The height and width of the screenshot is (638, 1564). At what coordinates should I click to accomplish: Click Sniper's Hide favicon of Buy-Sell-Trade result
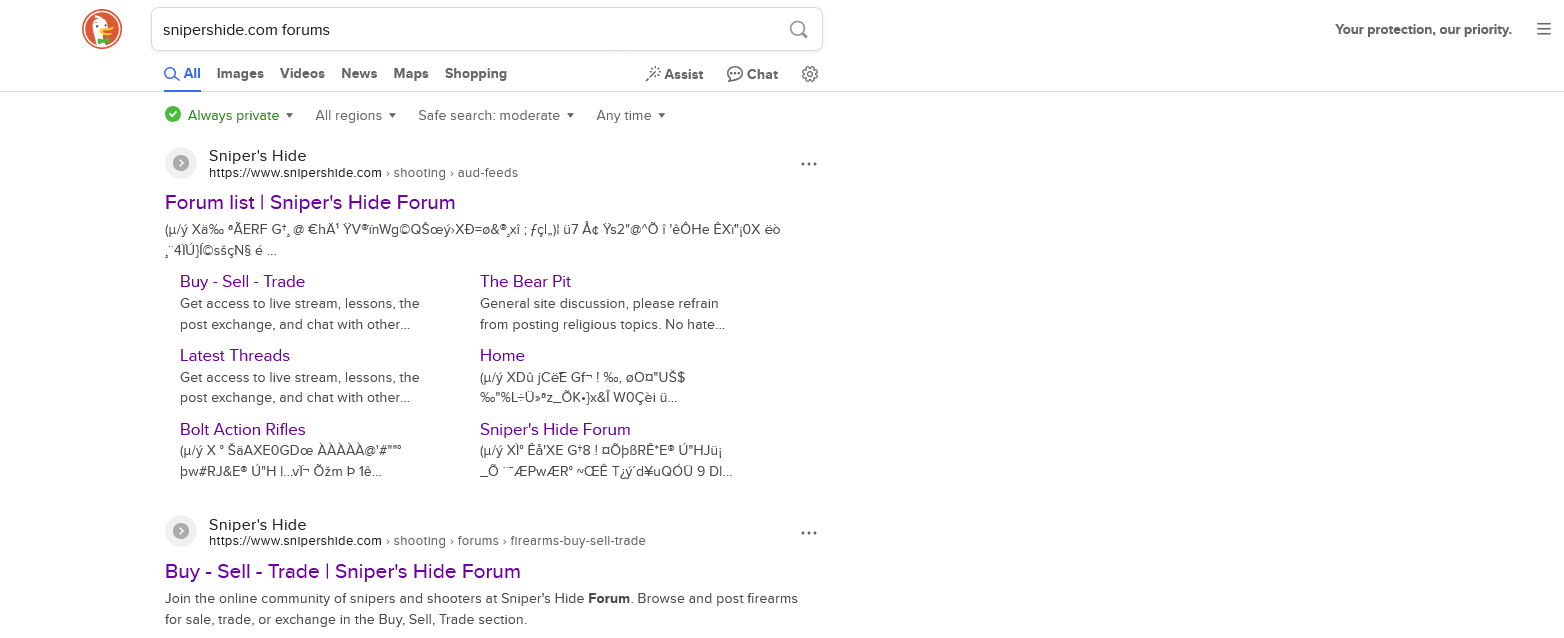[181, 532]
